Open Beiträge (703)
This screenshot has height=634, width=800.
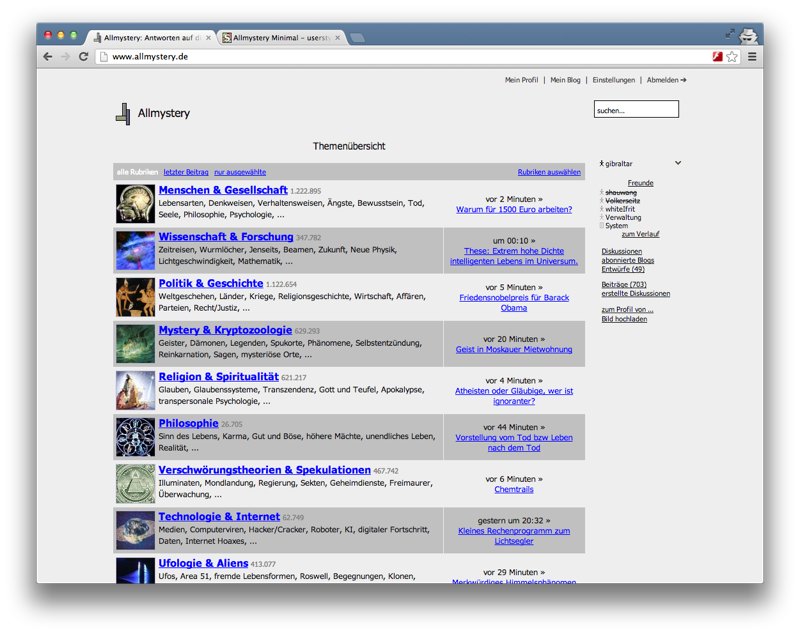pos(623,285)
